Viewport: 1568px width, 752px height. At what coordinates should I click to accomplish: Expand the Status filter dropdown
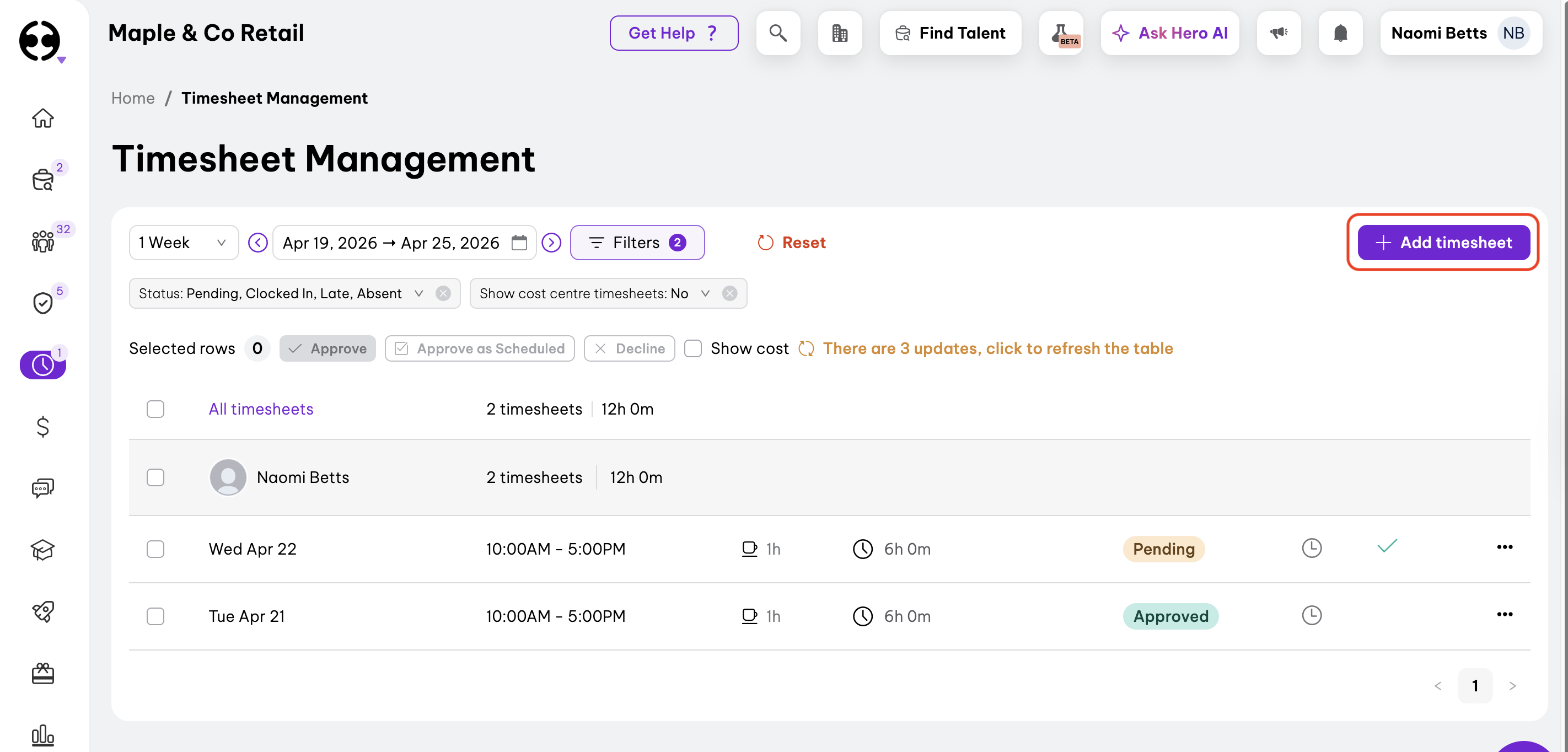pos(418,293)
